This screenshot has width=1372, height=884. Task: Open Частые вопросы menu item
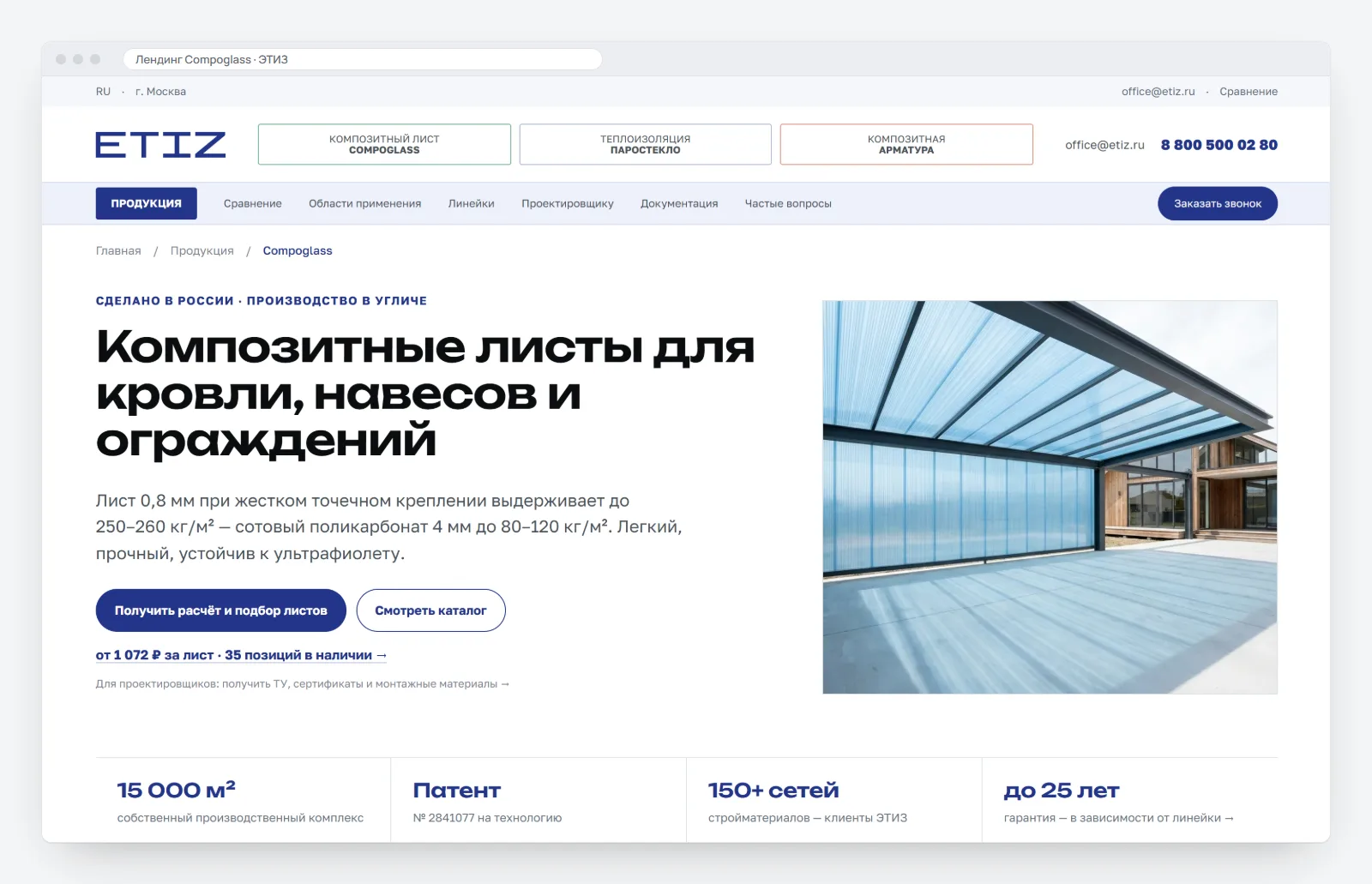(x=788, y=203)
